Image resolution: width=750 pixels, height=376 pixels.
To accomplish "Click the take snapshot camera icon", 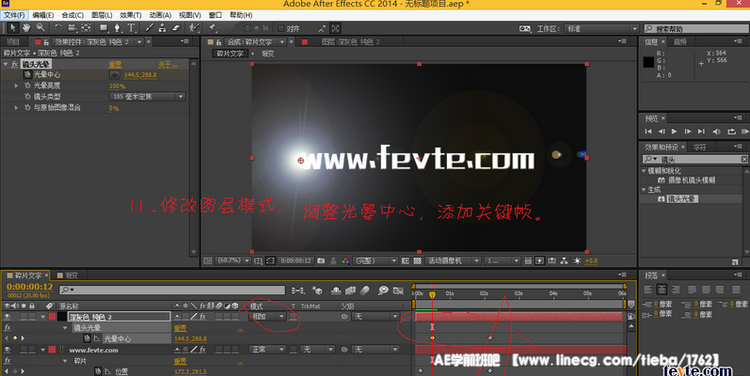I will pyautogui.click(x=321, y=261).
